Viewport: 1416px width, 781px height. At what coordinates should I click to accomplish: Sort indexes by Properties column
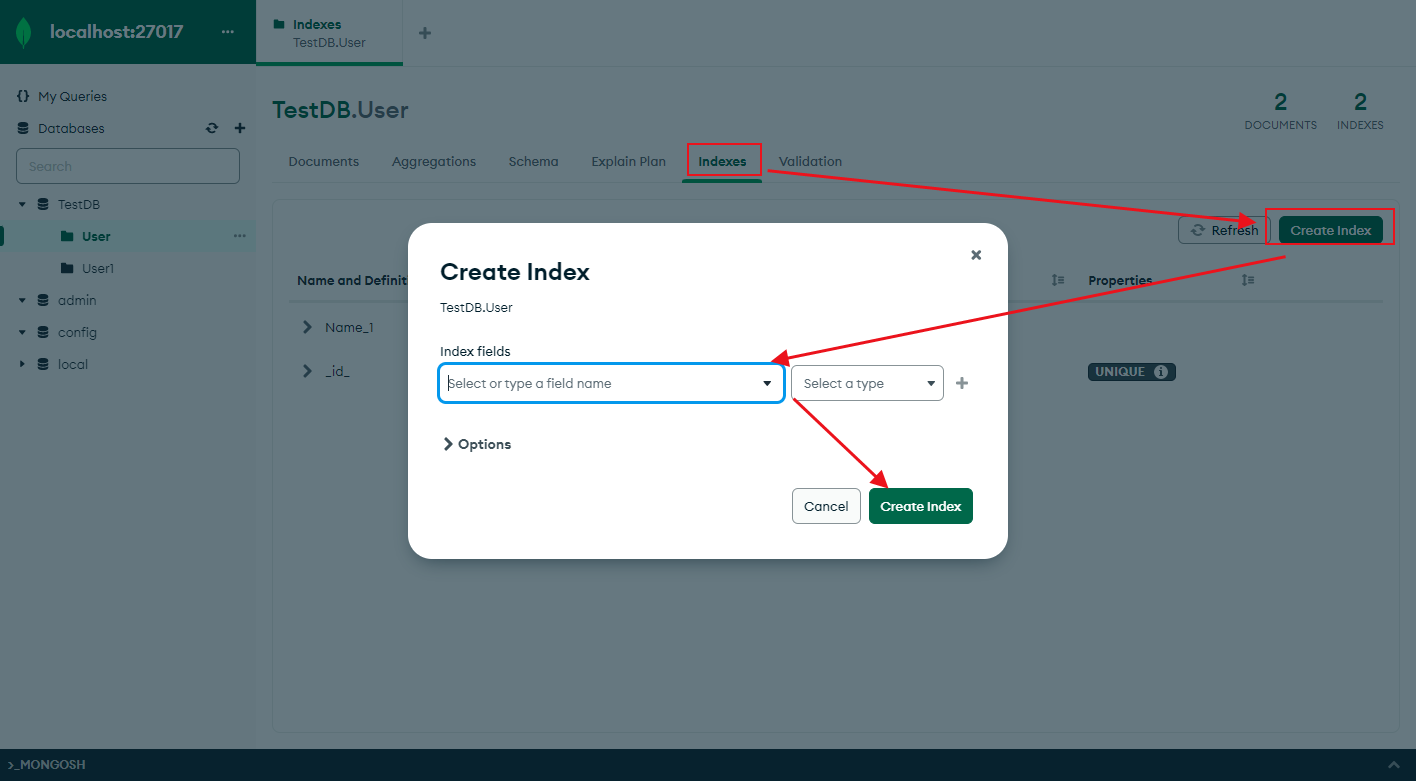(x=1248, y=280)
